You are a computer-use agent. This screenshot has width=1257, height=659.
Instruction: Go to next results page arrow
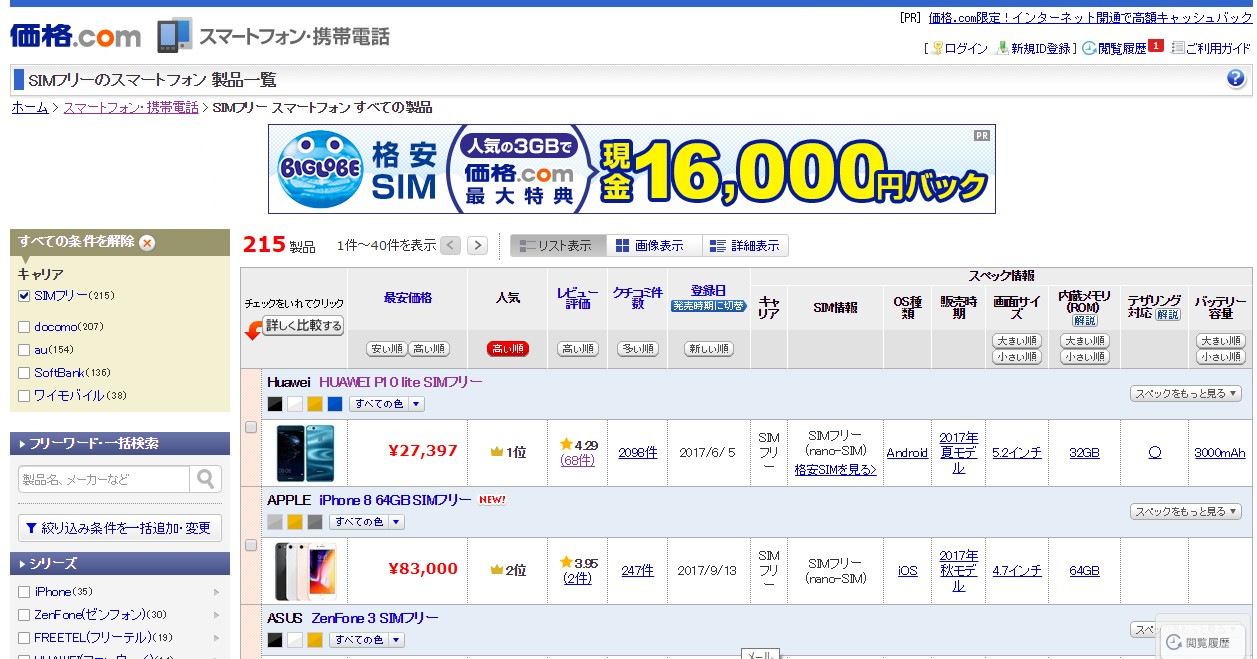click(478, 245)
